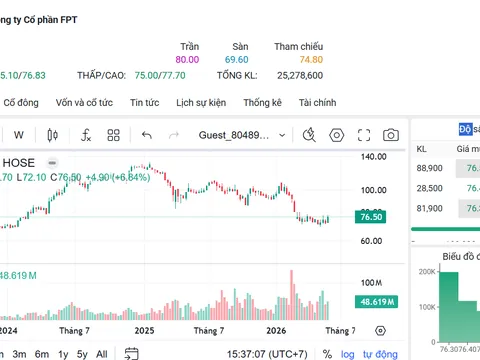Click the 76.50 current price label
This screenshot has width=480, height=360.
pyautogui.click(x=371, y=217)
